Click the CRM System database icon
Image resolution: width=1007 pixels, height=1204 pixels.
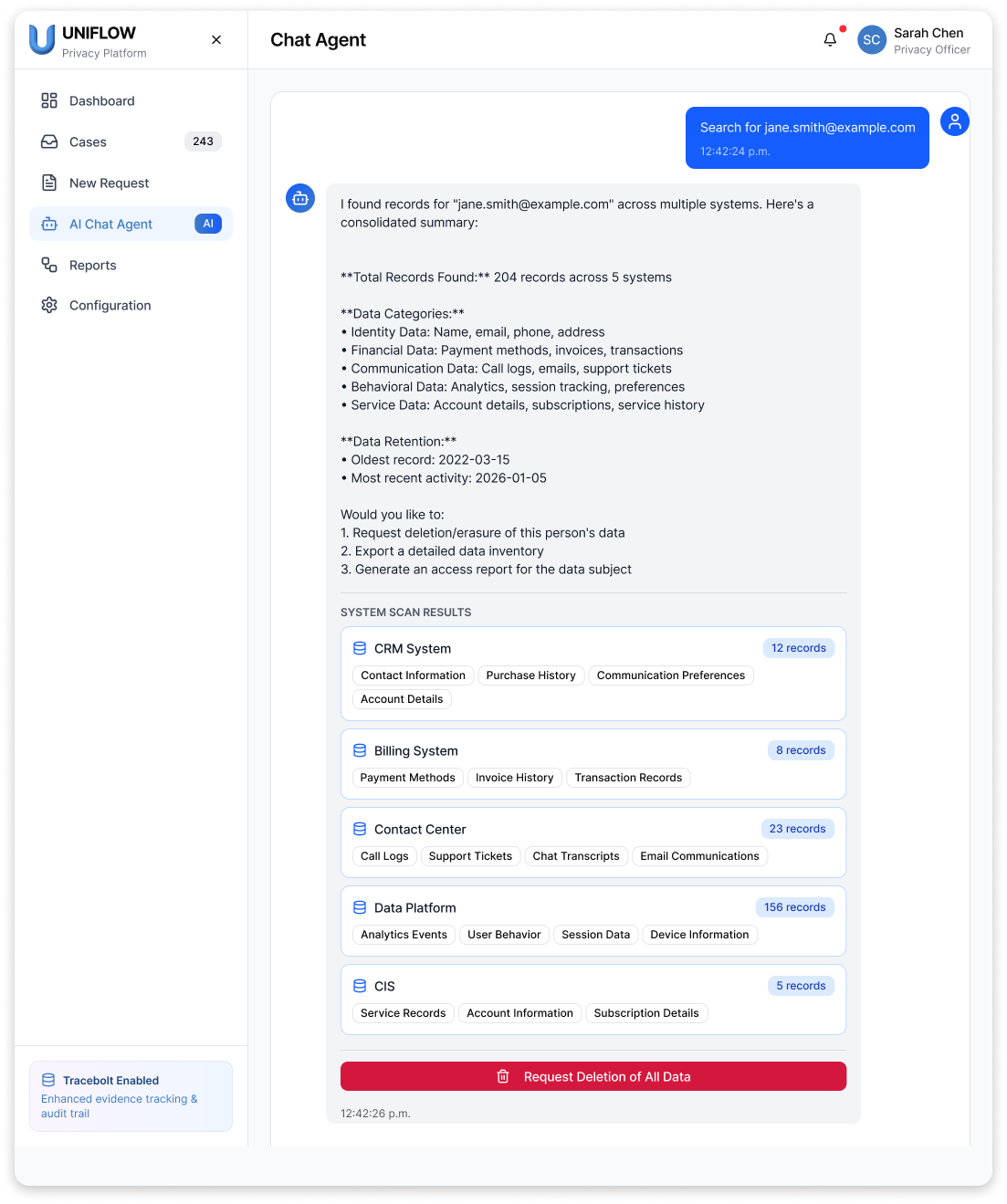[x=360, y=648]
